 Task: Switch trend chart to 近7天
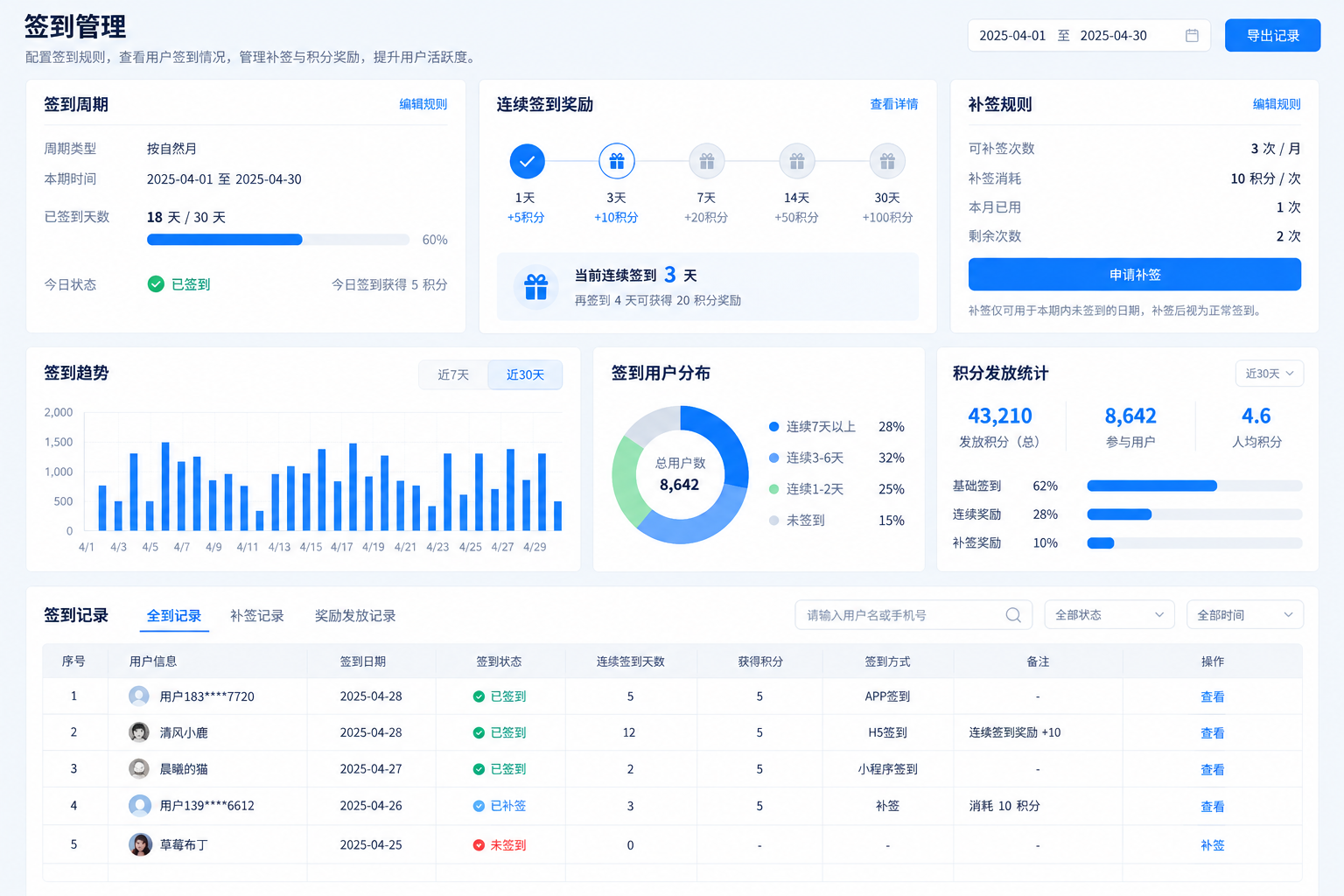[x=453, y=374]
